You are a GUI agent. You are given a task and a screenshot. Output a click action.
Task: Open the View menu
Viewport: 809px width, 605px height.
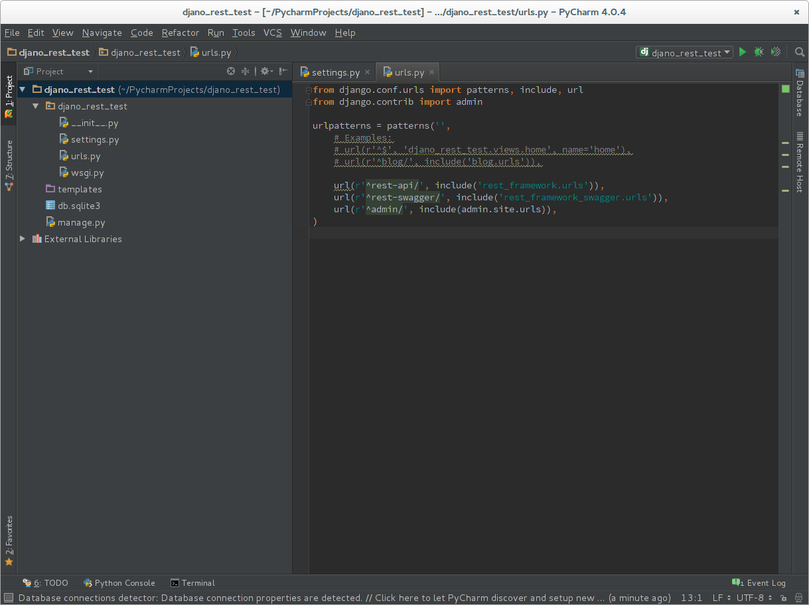click(x=62, y=32)
